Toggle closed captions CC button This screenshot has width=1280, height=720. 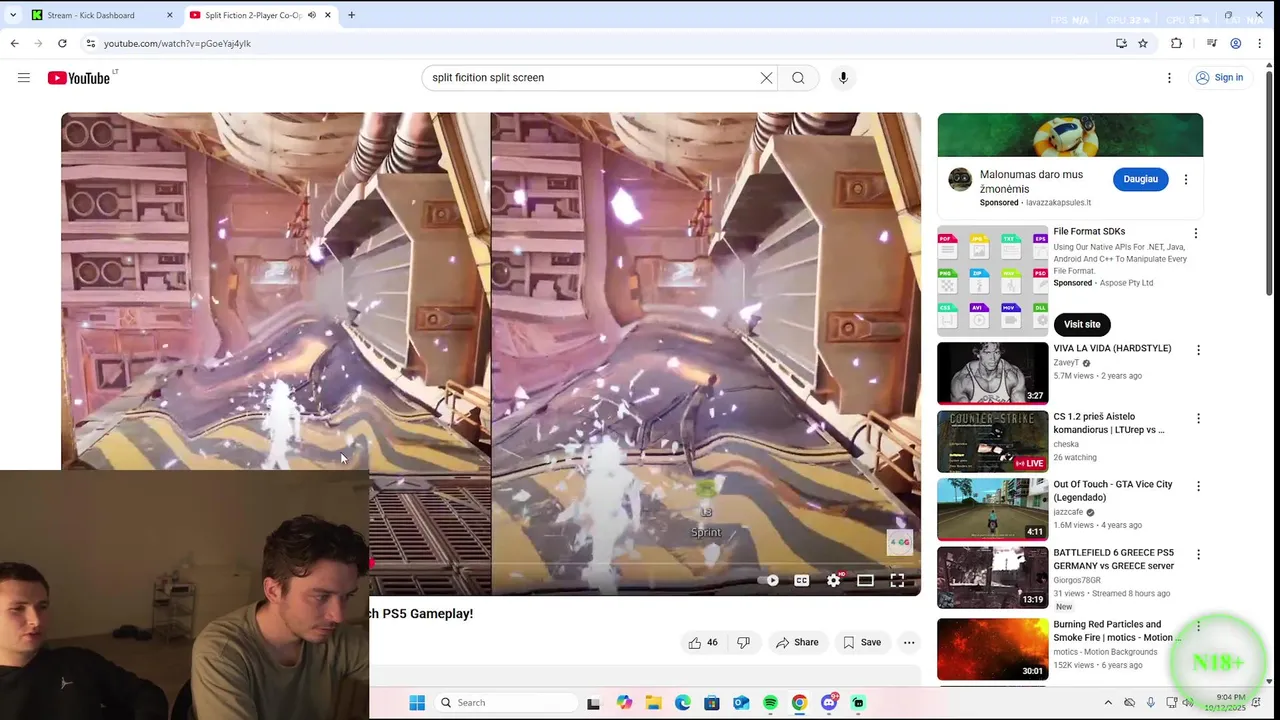click(801, 580)
